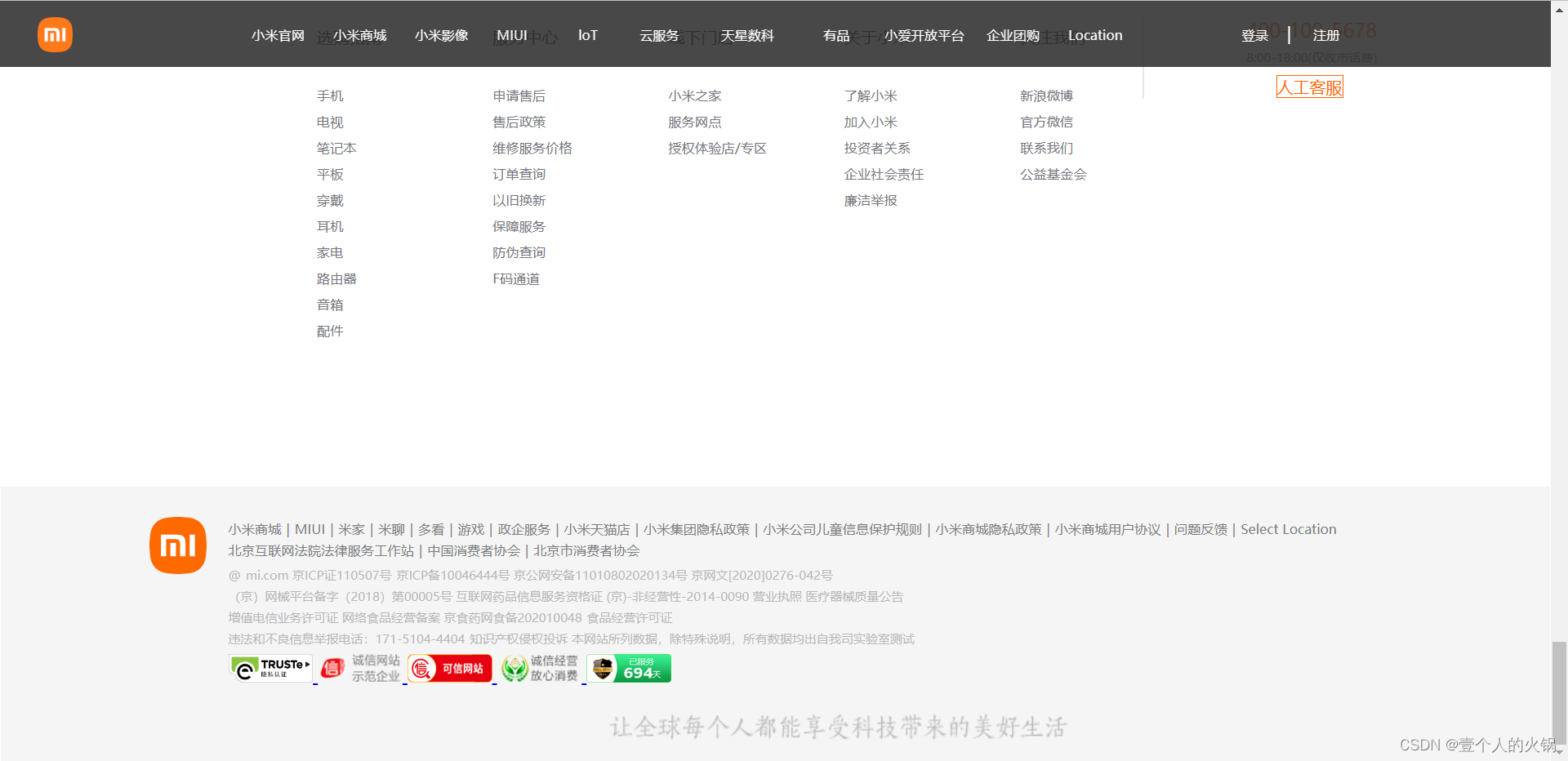Image resolution: width=1568 pixels, height=761 pixels.
Task: Open the 官方微信 link
Action: [x=1047, y=122]
